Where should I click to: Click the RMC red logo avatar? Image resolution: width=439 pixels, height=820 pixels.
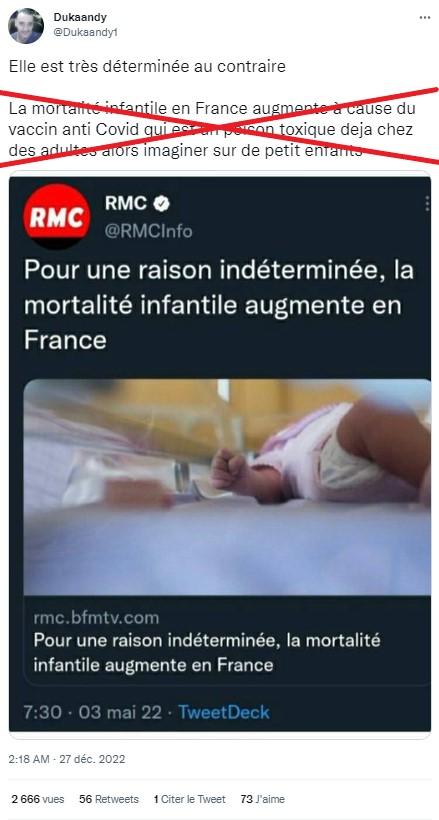coord(57,216)
